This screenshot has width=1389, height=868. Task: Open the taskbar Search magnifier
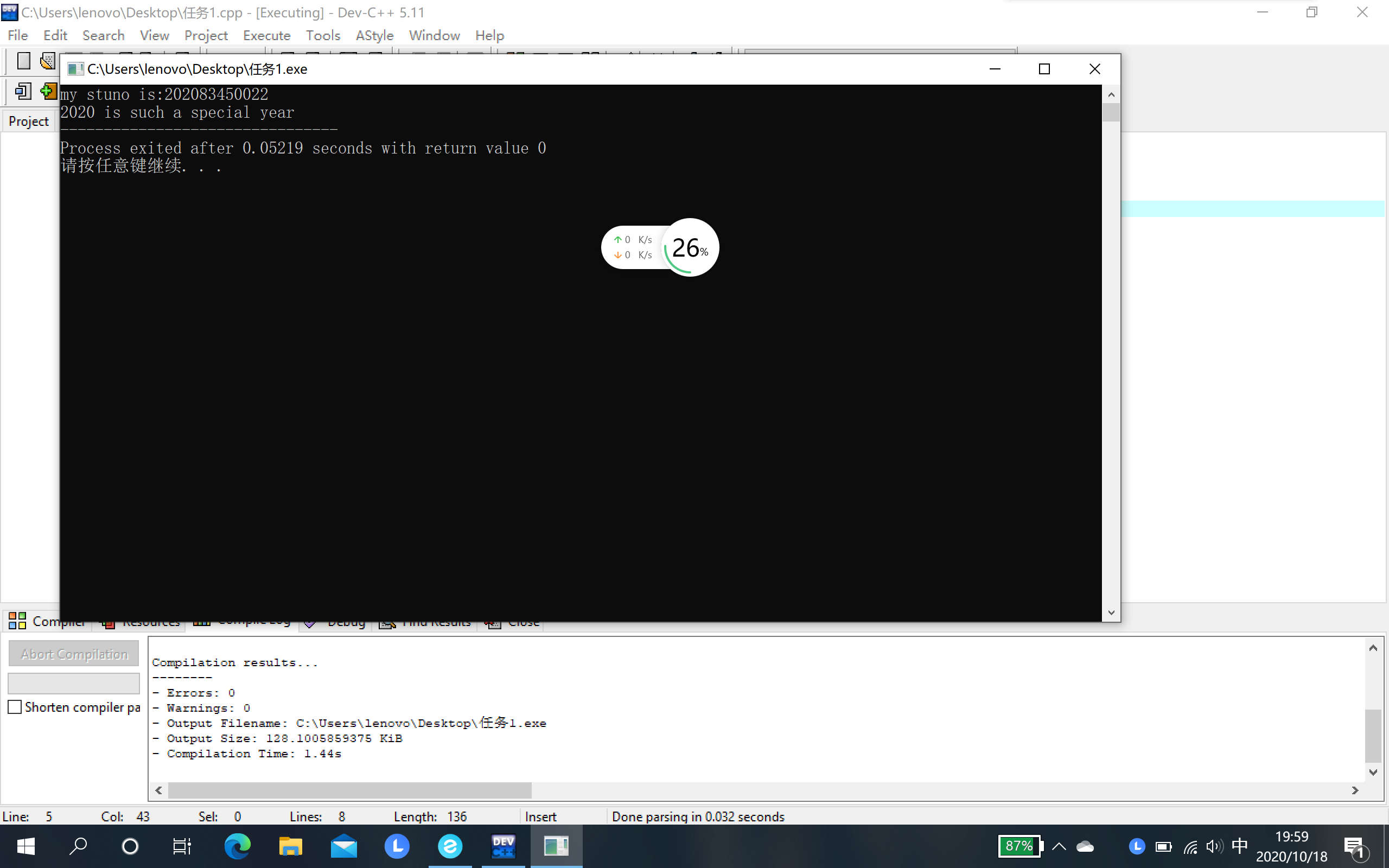pyautogui.click(x=78, y=846)
